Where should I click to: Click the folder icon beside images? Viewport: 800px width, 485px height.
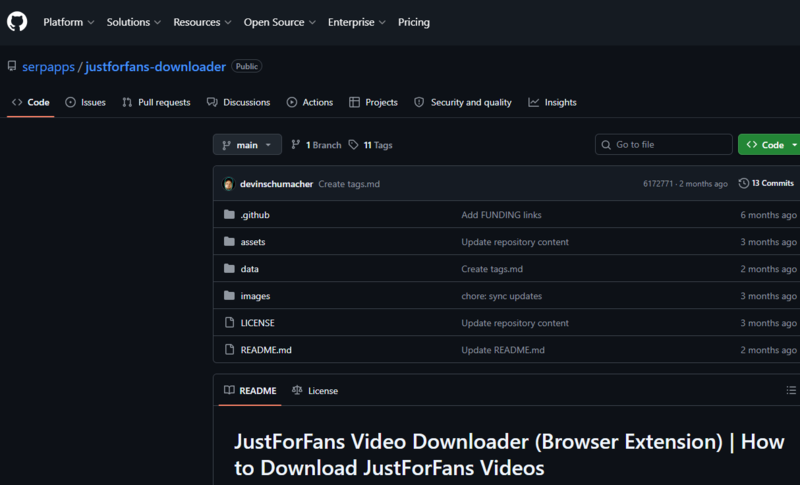tap(229, 296)
